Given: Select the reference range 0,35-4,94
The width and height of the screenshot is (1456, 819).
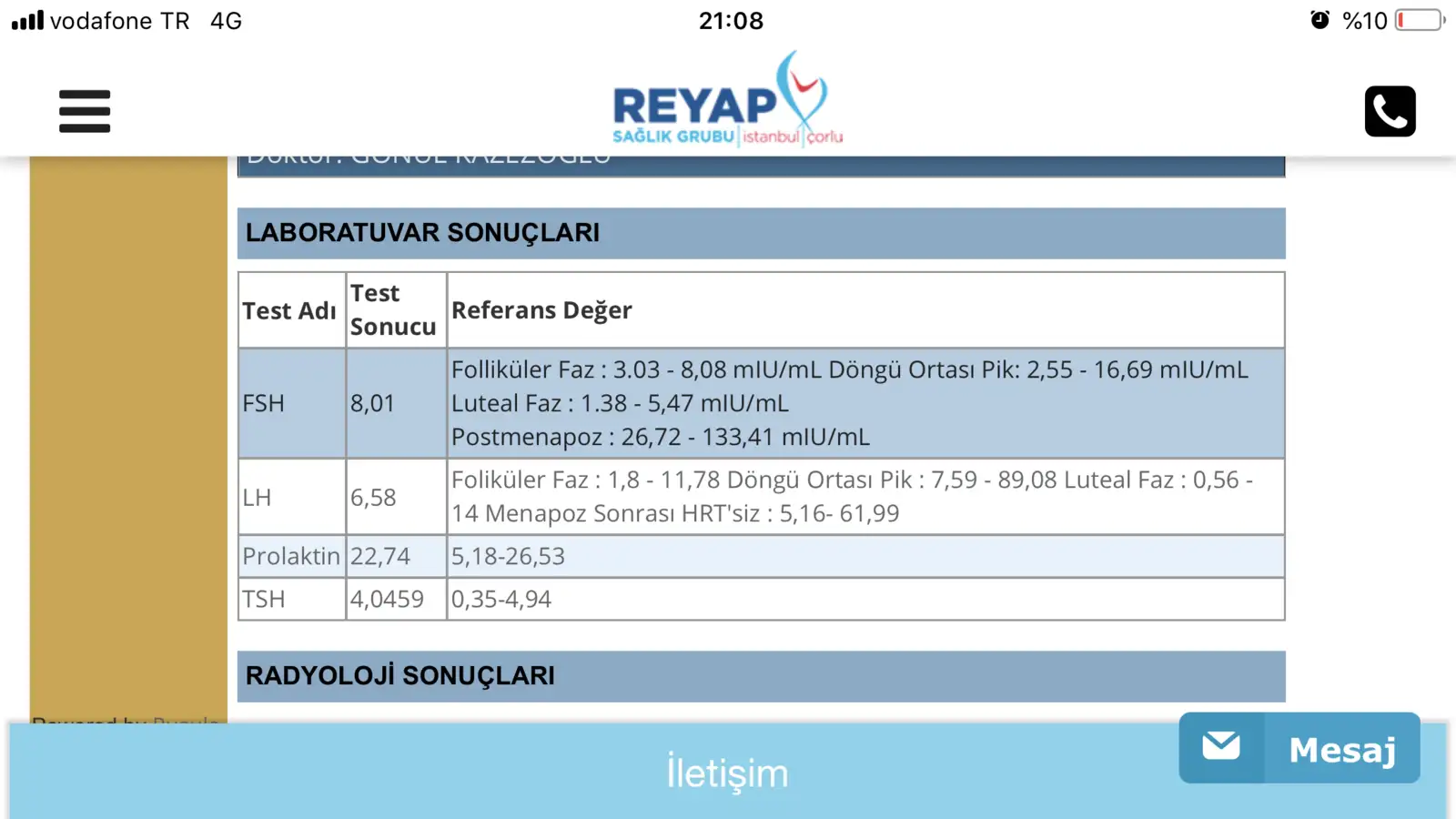Looking at the screenshot, I should [x=501, y=599].
